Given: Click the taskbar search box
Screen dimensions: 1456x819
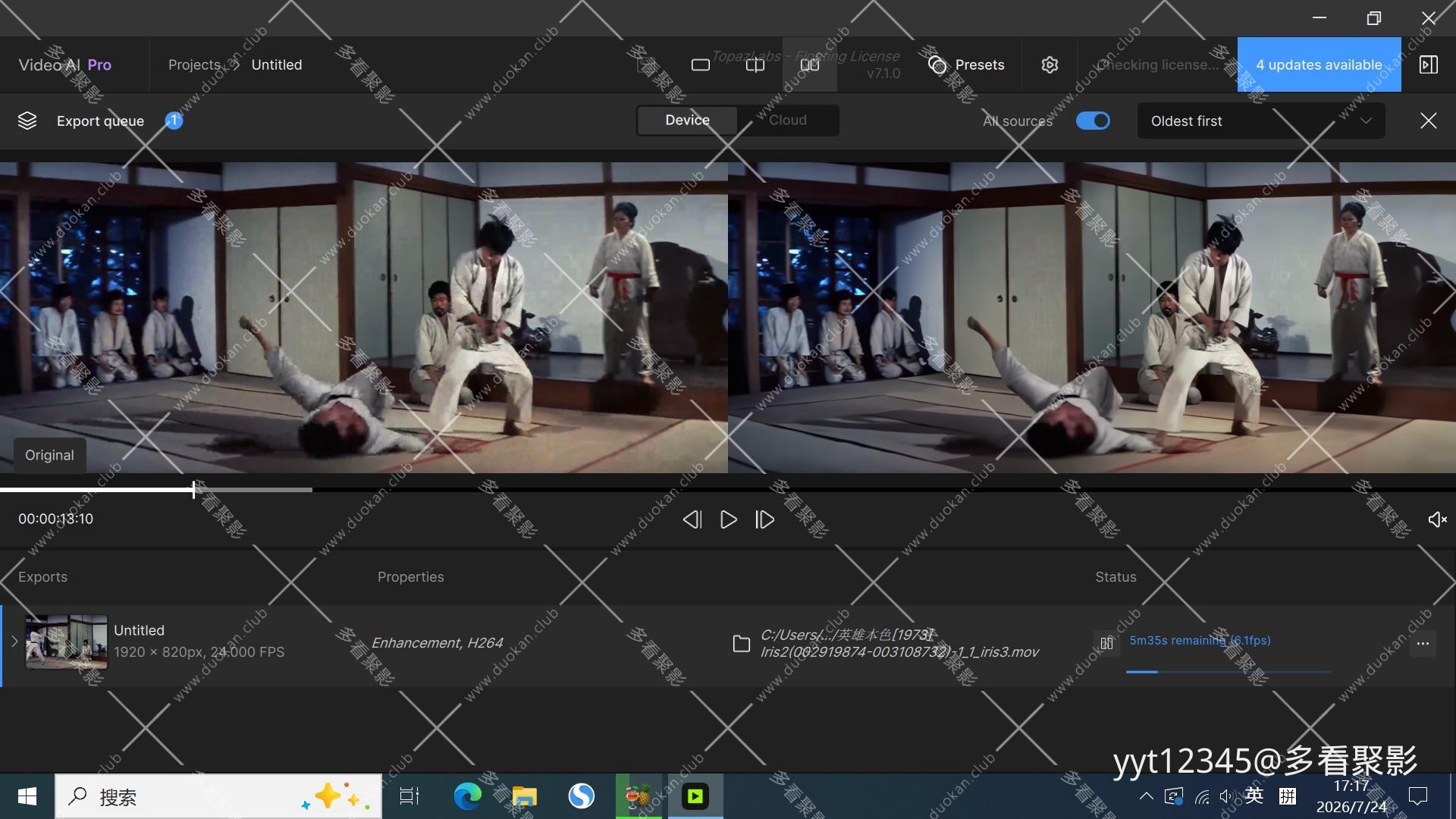Looking at the screenshot, I should point(218,796).
